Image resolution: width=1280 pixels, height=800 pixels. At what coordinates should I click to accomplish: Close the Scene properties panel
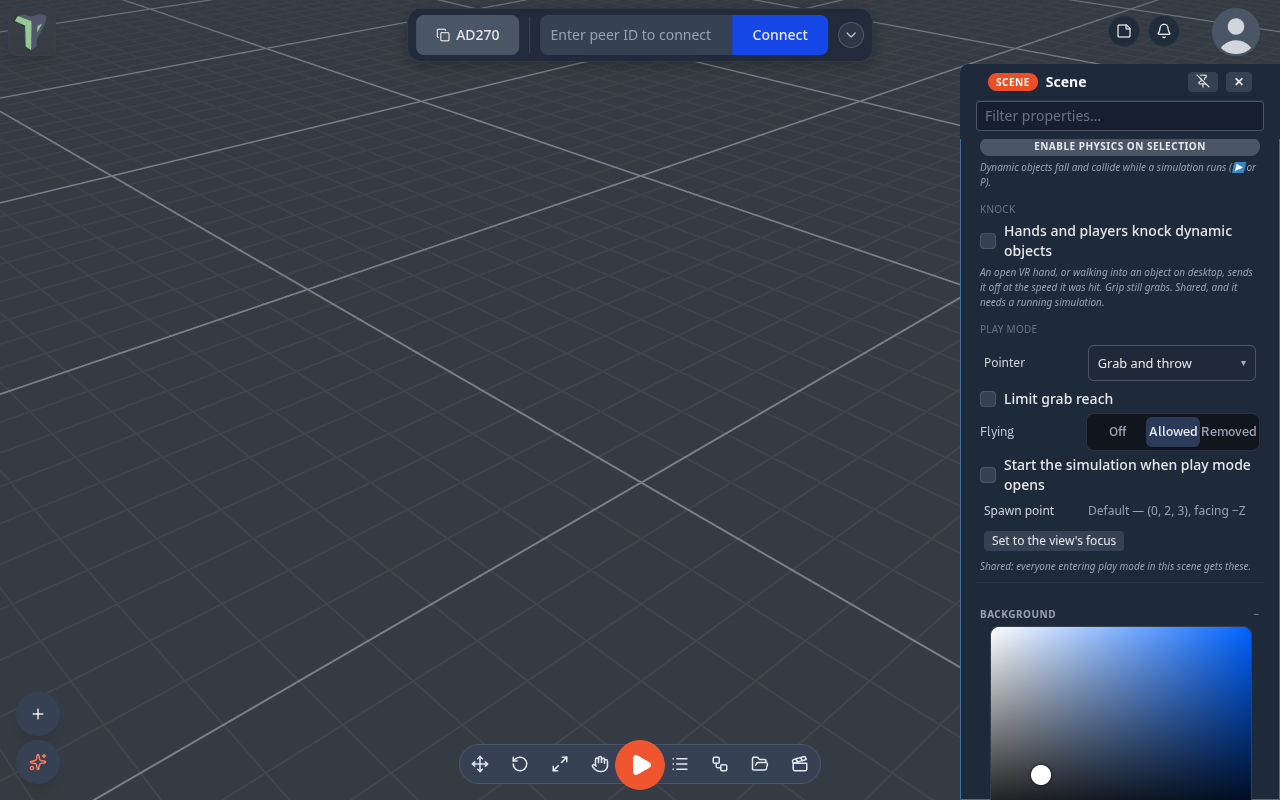1239,82
